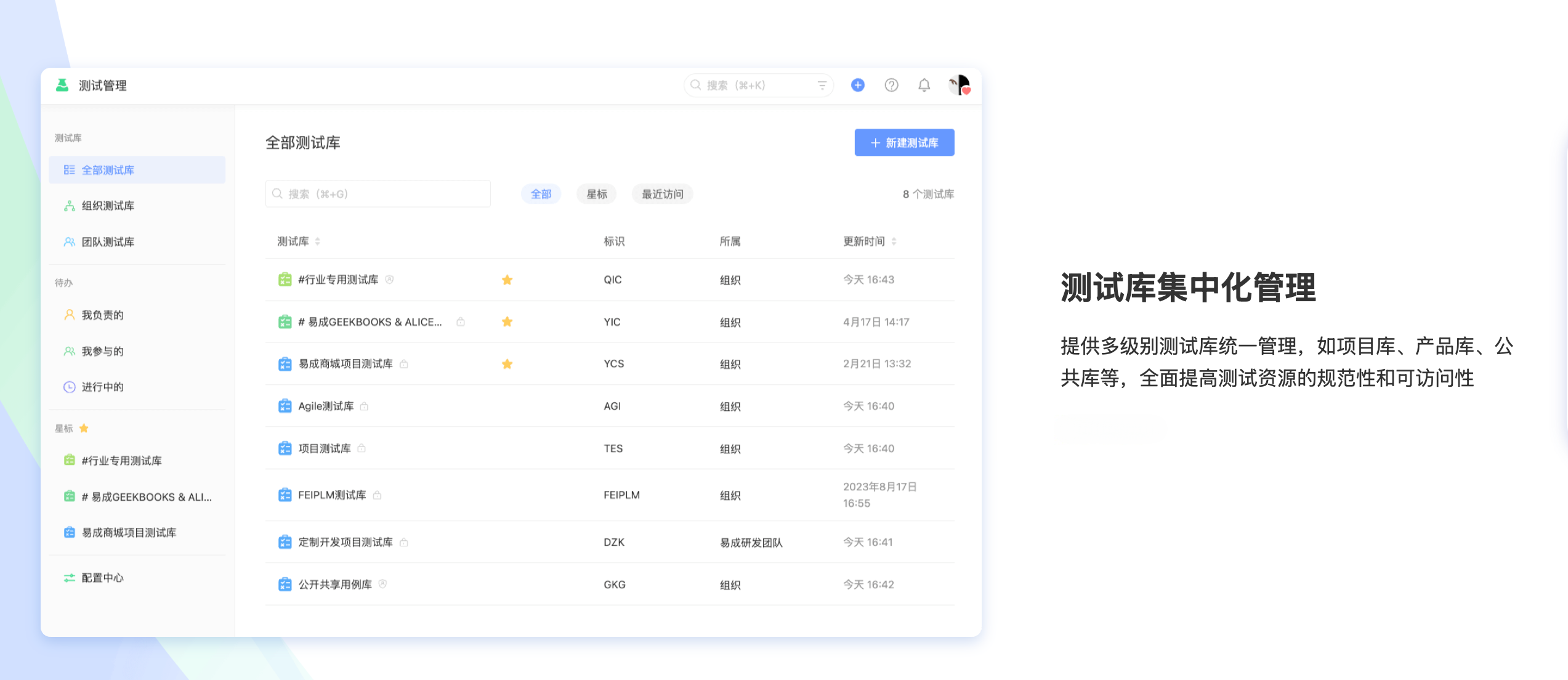Click the user avatar in header

point(959,85)
